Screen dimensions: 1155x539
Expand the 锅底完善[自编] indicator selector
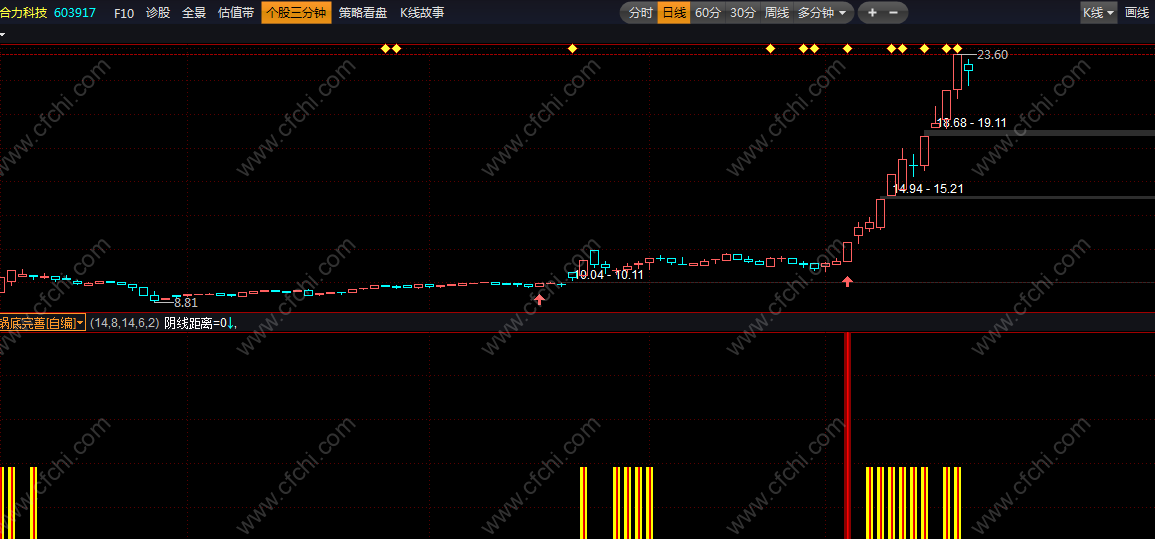43,322
